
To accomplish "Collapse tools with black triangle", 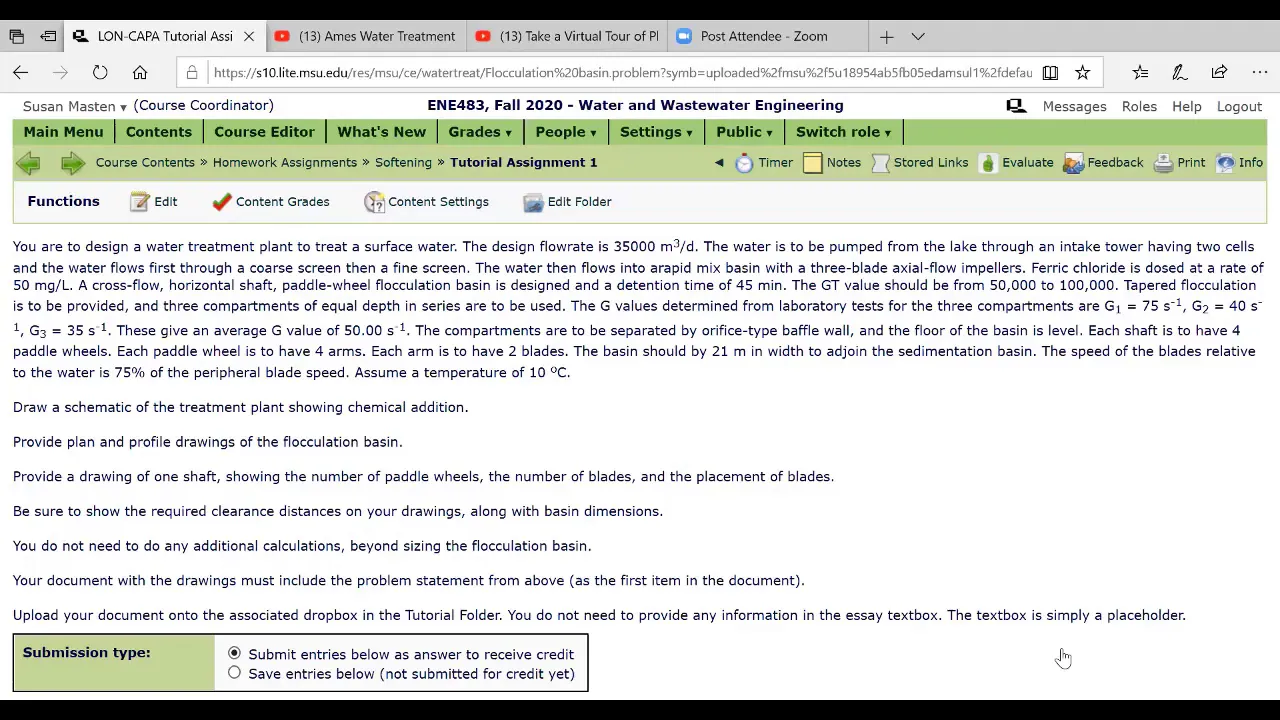I will [719, 163].
